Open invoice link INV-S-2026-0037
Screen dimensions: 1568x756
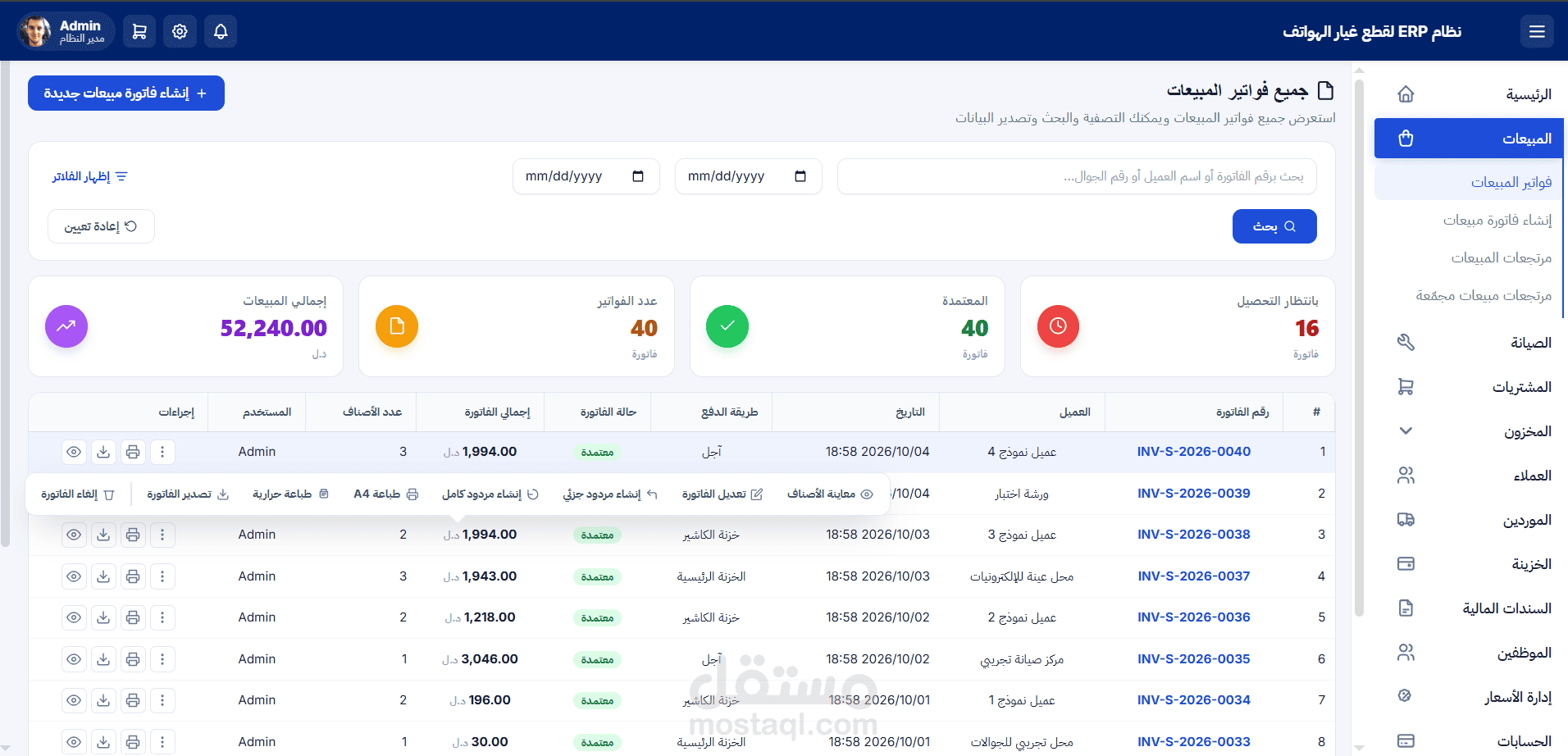click(x=1194, y=576)
